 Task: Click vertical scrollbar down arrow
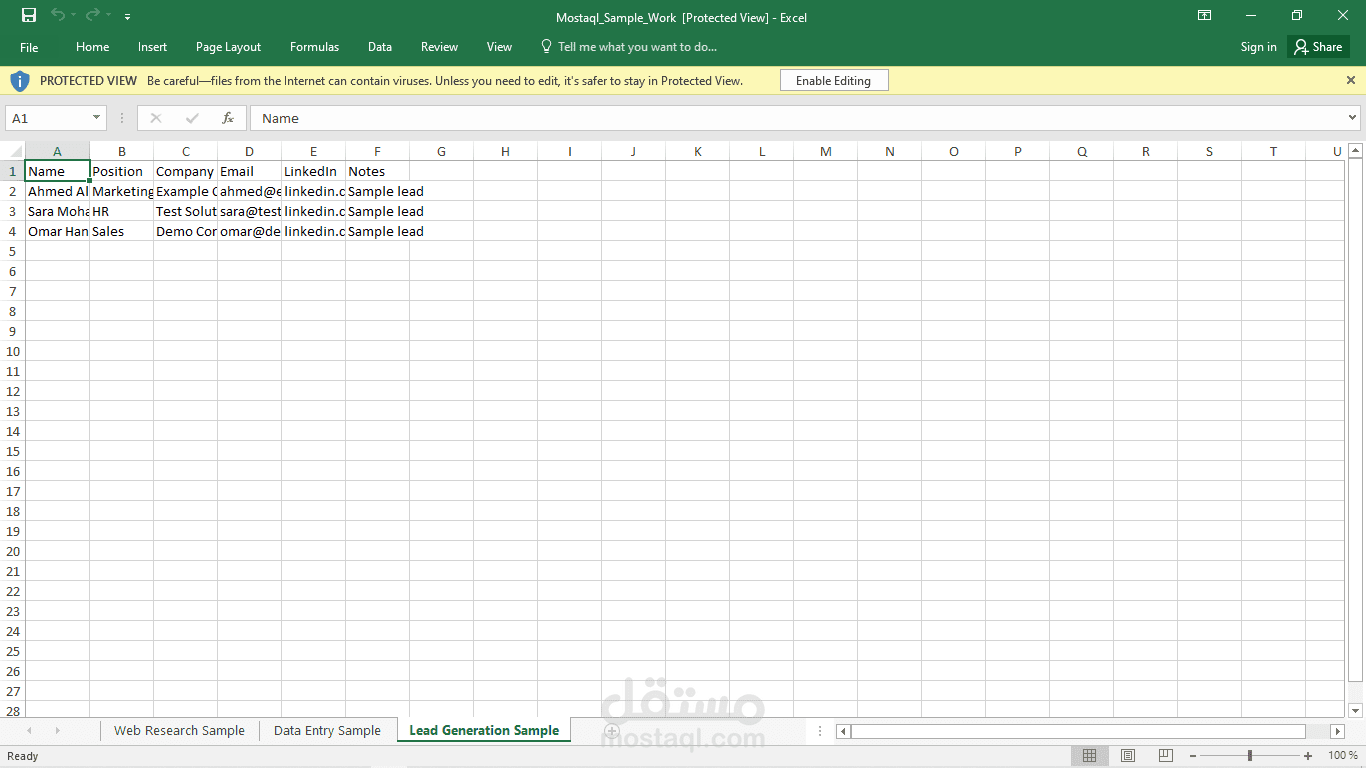click(x=1356, y=711)
